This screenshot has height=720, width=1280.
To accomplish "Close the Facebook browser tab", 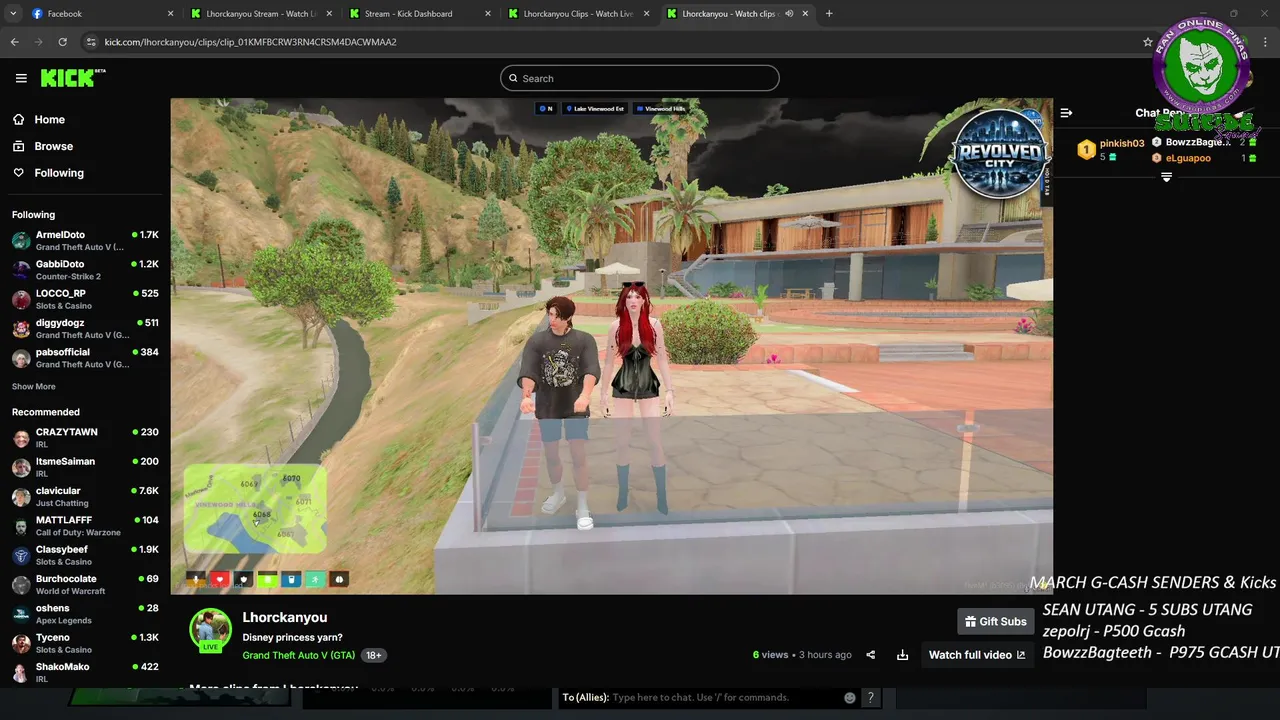I will click(170, 14).
